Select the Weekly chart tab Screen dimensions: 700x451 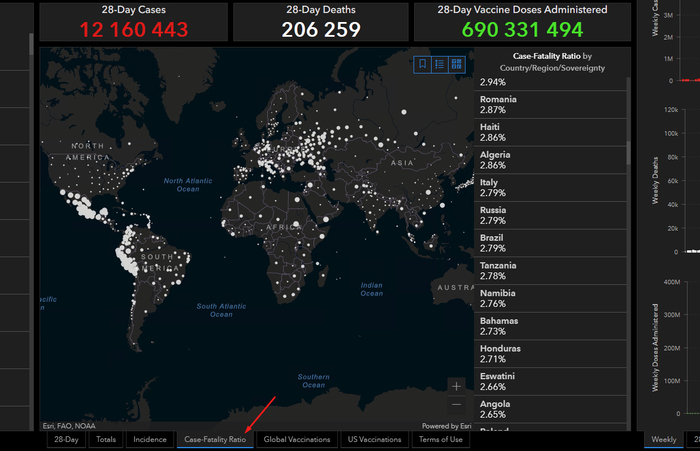(664, 439)
